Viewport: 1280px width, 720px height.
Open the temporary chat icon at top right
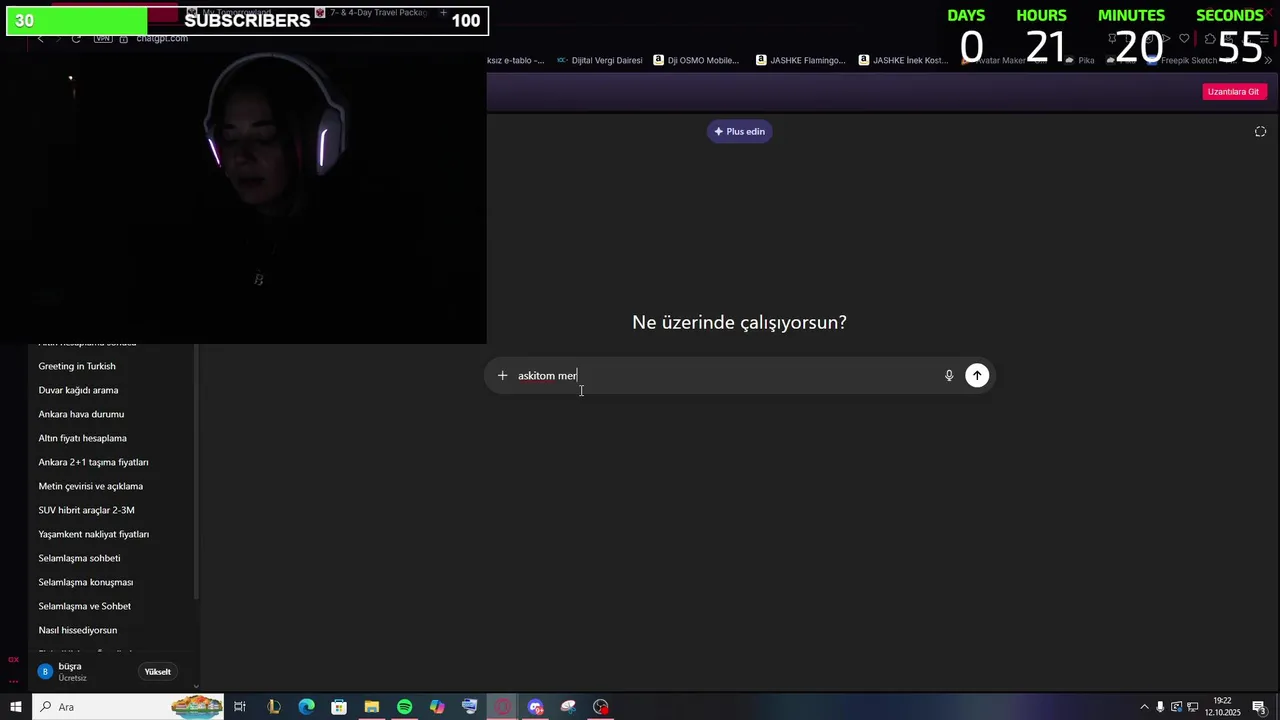click(x=1260, y=132)
